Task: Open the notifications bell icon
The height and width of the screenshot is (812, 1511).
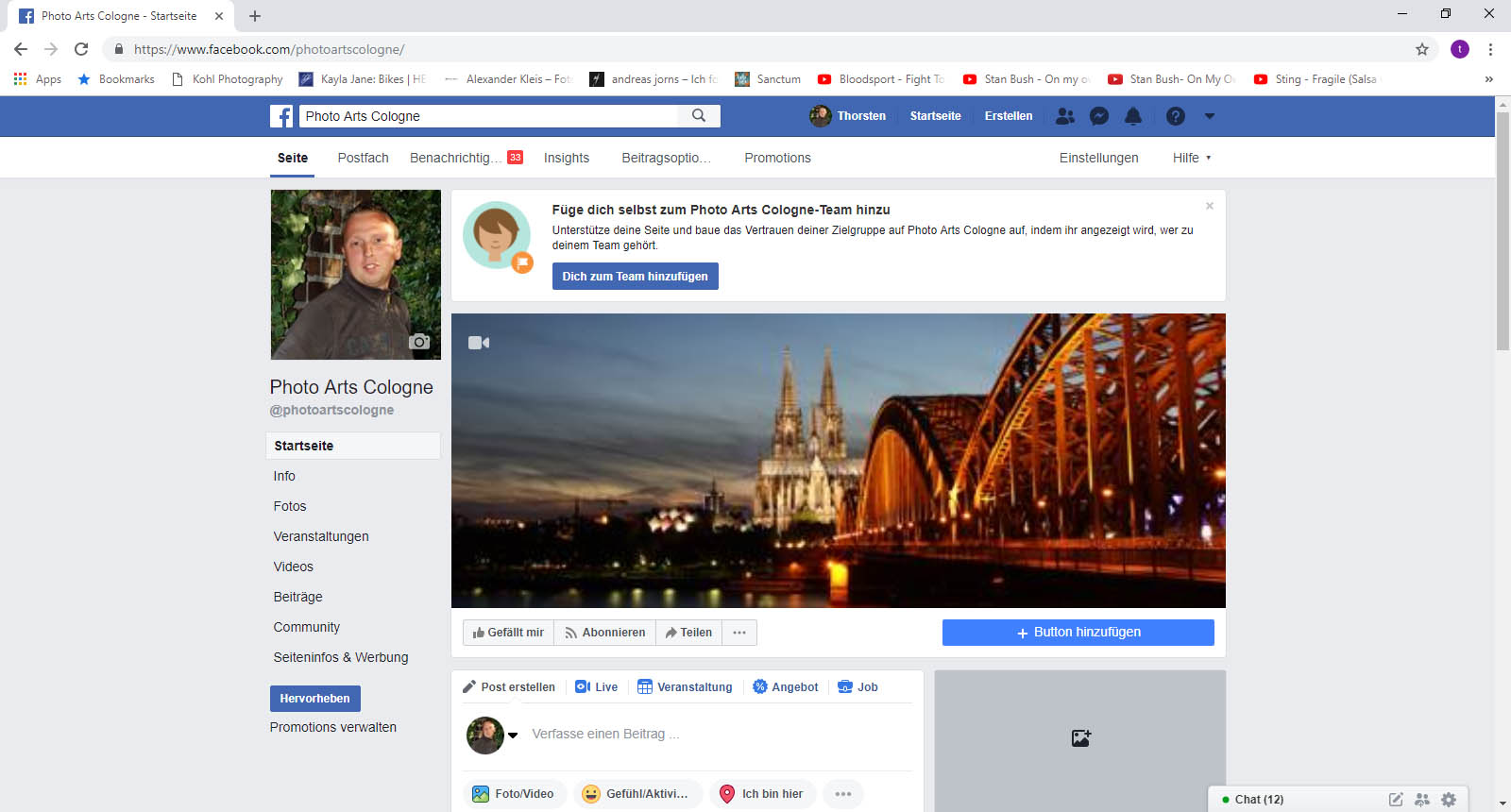Action: 1133,116
